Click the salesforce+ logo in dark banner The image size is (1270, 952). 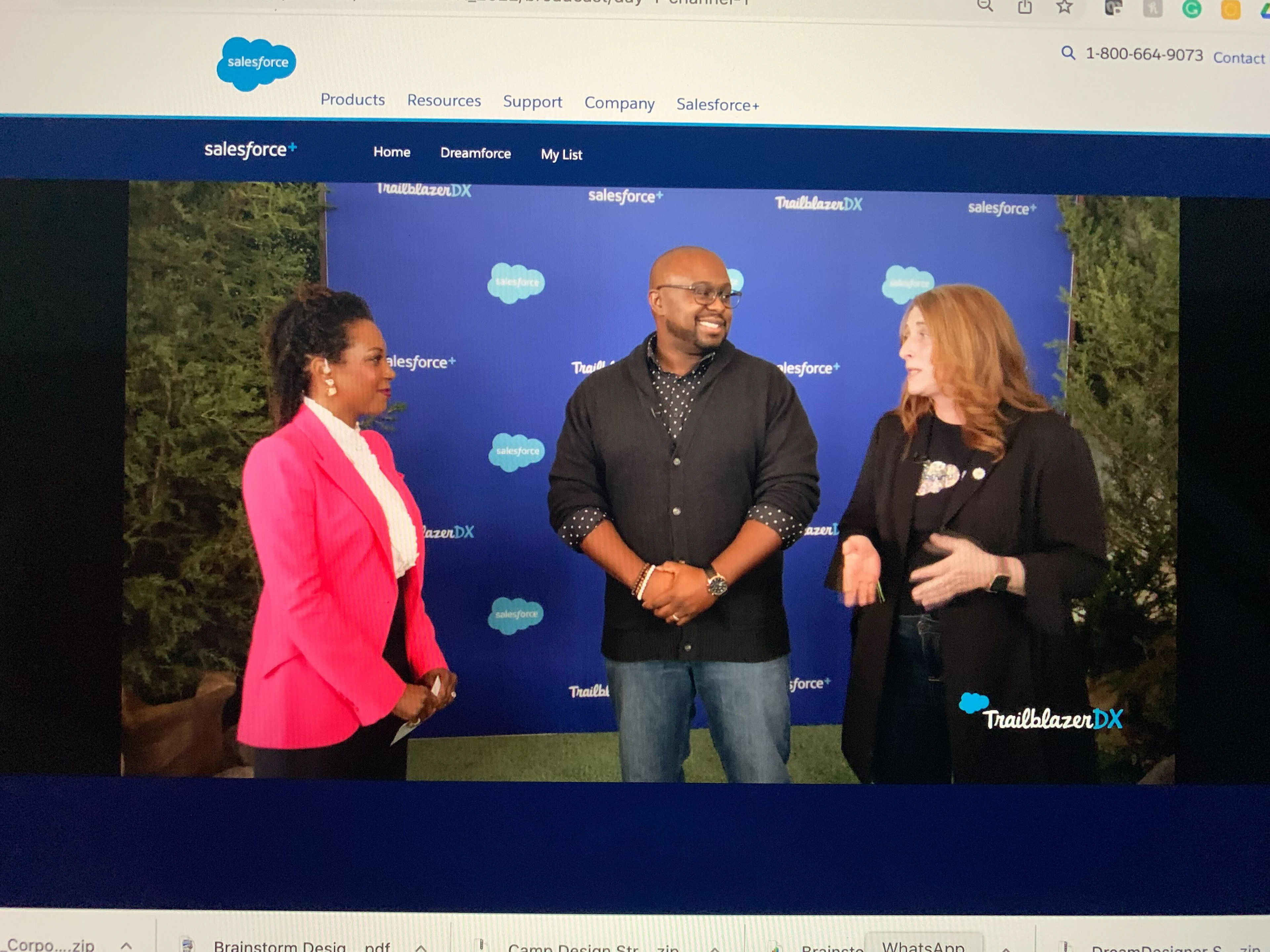(x=250, y=149)
